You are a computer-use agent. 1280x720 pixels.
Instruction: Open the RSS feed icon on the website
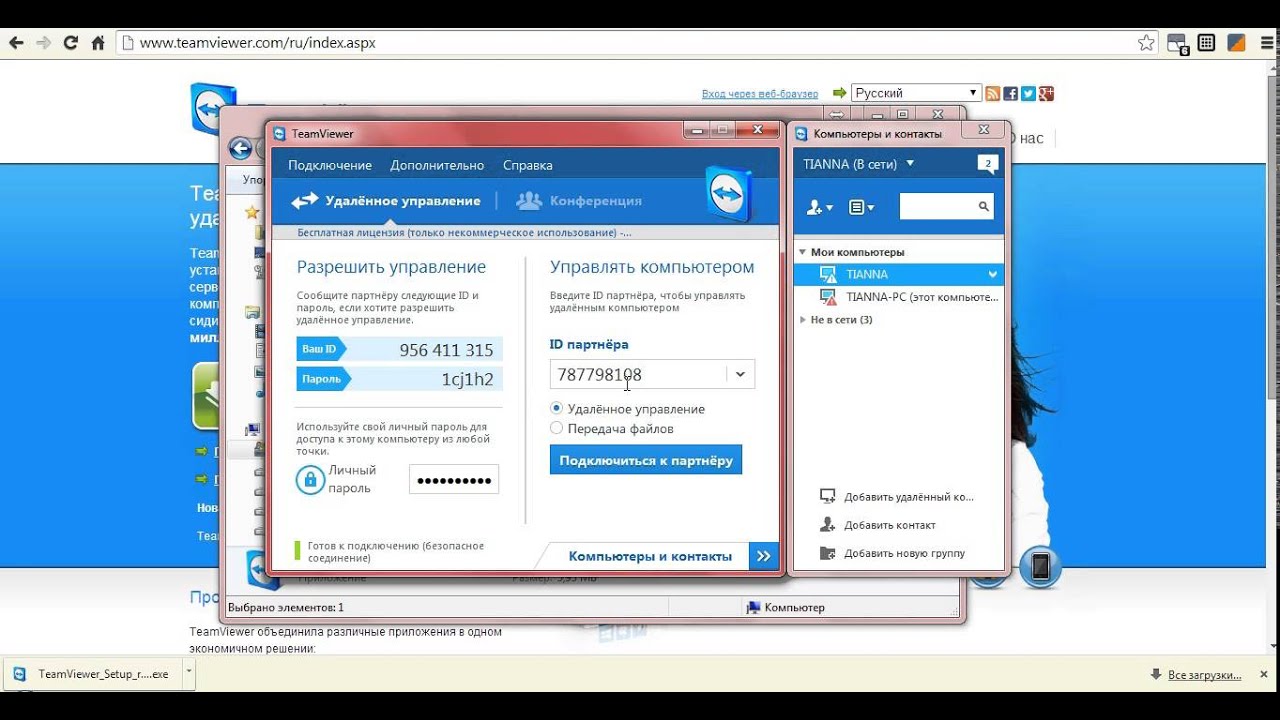point(993,93)
